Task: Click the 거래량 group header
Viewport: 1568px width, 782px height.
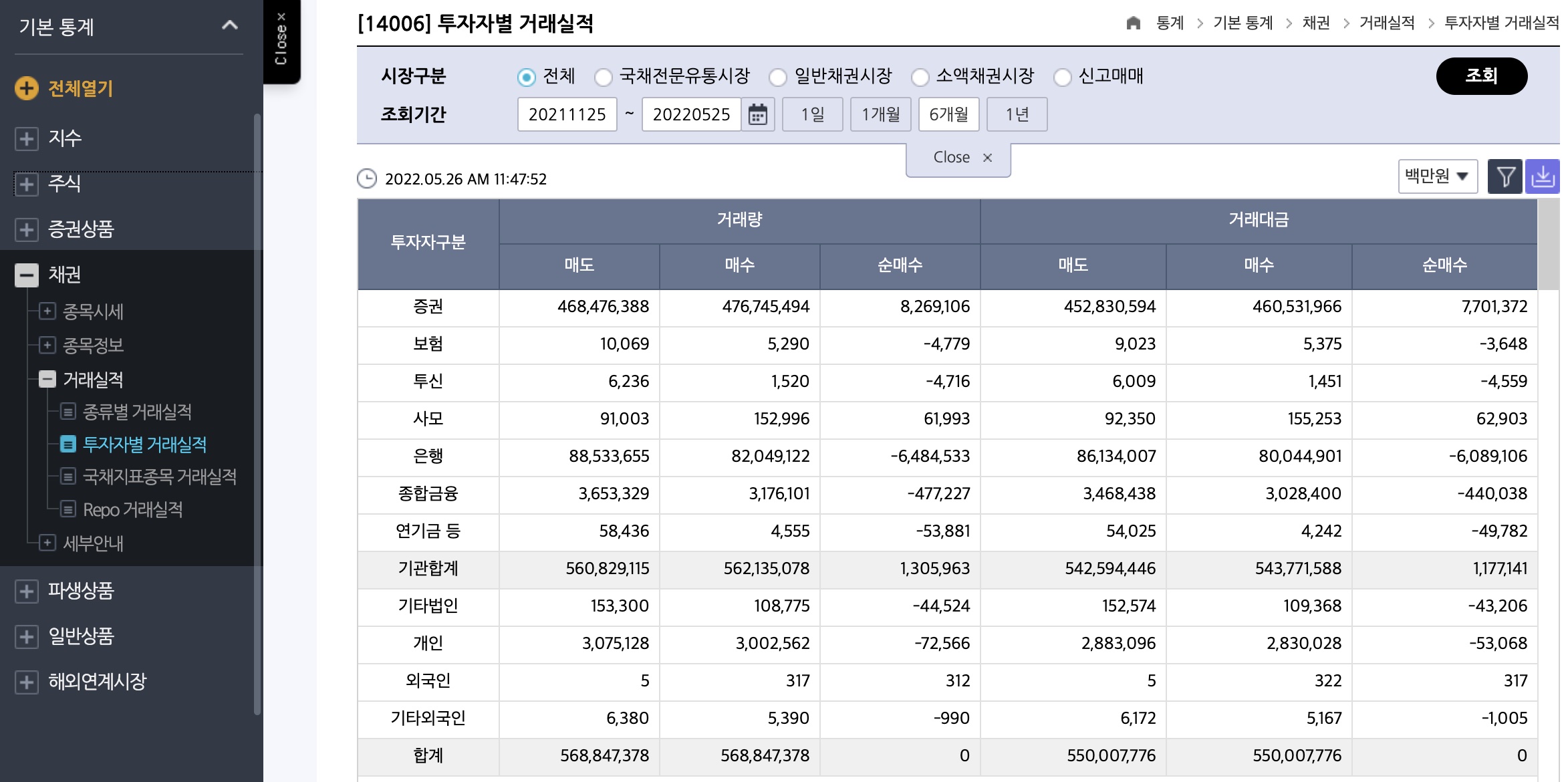Action: tap(739, 221)
